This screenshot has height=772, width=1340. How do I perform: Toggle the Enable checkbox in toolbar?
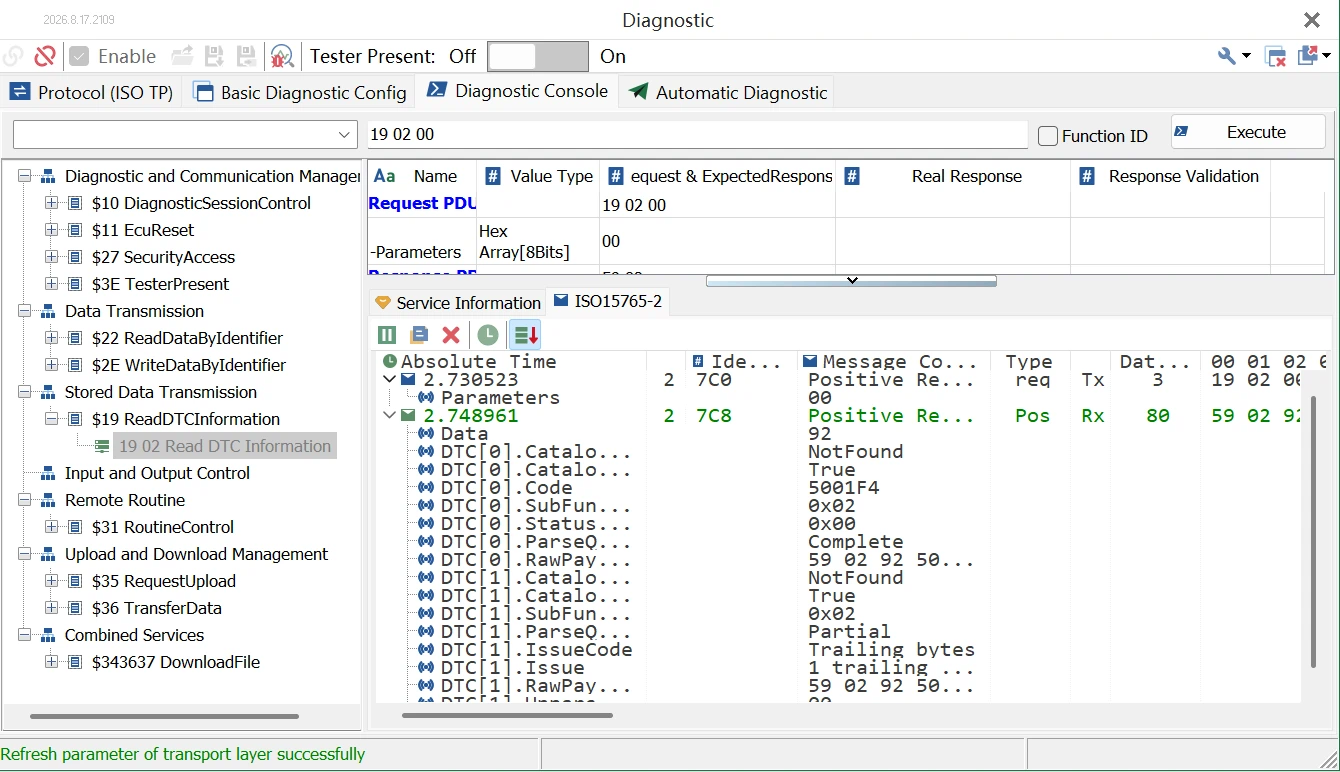coord(80,56)
